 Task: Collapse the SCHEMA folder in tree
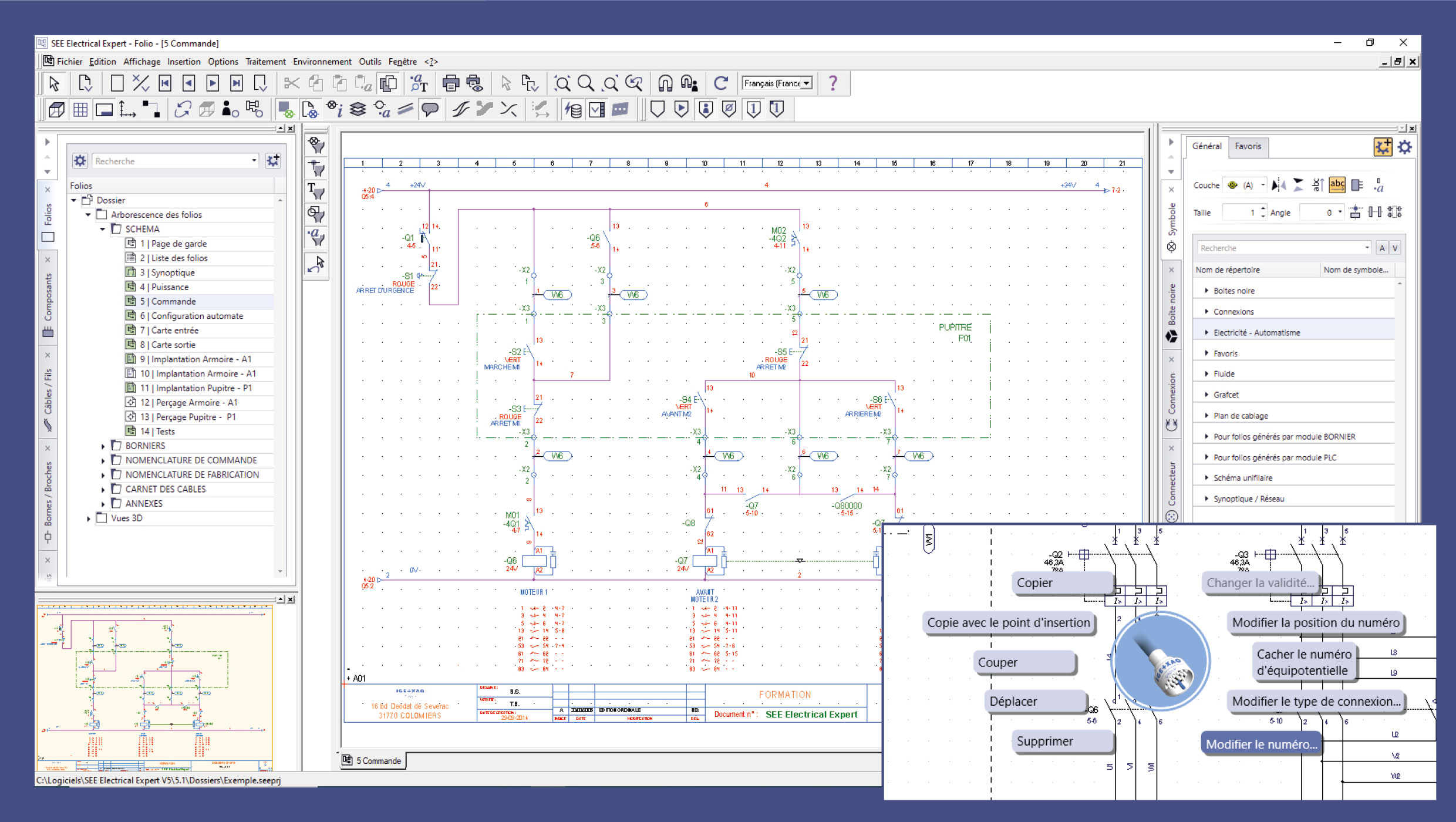[x=103, y=229]
